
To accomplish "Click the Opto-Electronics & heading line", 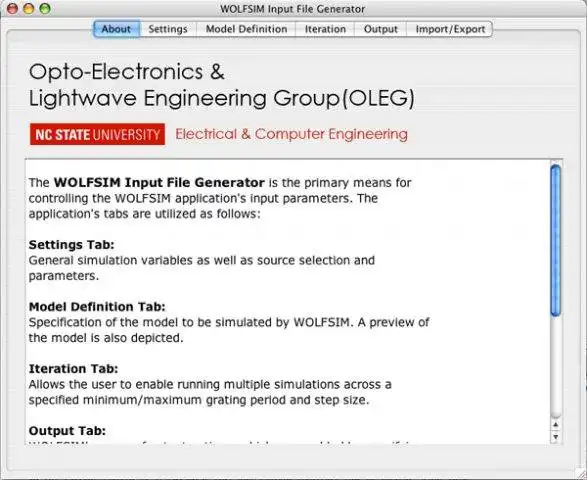I will pyautogui.click(x=127, y=72).
